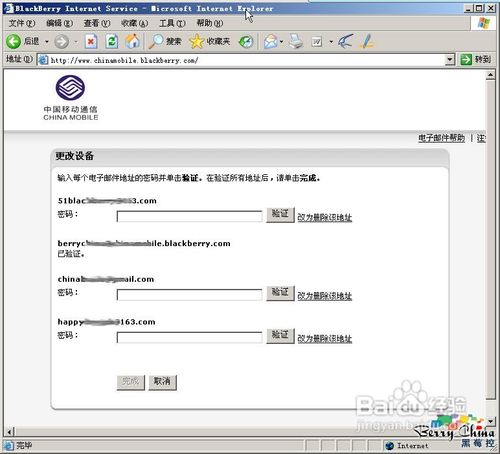Click the 完成 finish button
Image resolution: width=500 pixels, height=454 pixels.
pyautogui.click(x=130, y=382)
